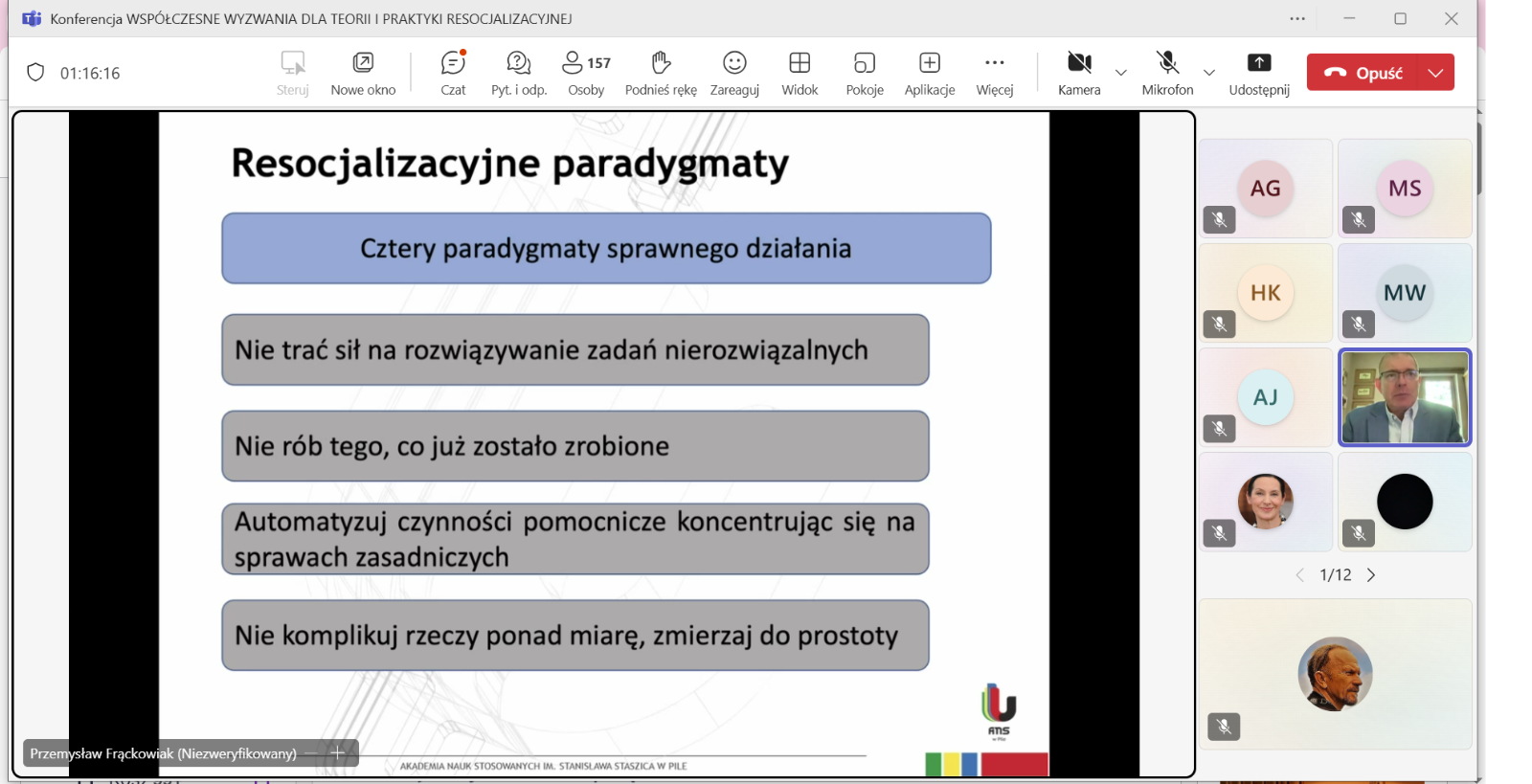The width and height of the screenshot is (1532, 784).
Task: Raise hand with Podnieś rękę
Action: click(x=661, y=73)
